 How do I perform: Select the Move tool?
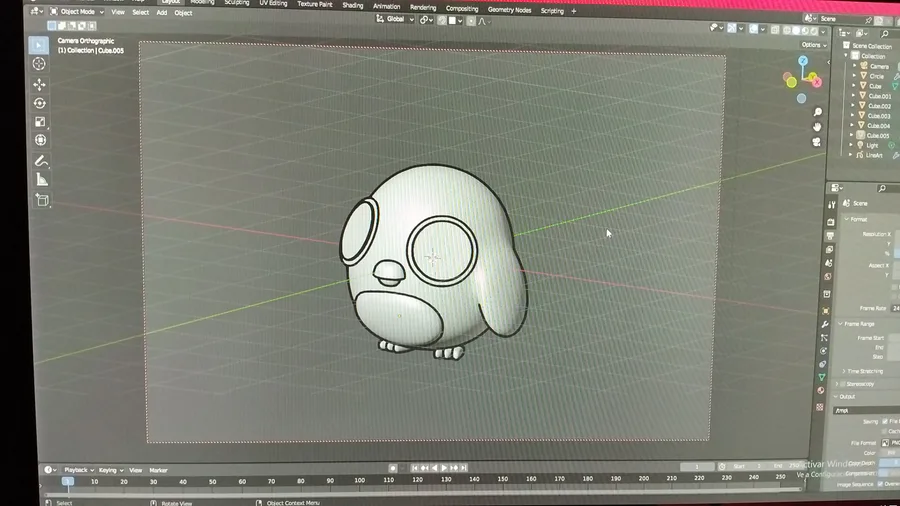point(39,85)
